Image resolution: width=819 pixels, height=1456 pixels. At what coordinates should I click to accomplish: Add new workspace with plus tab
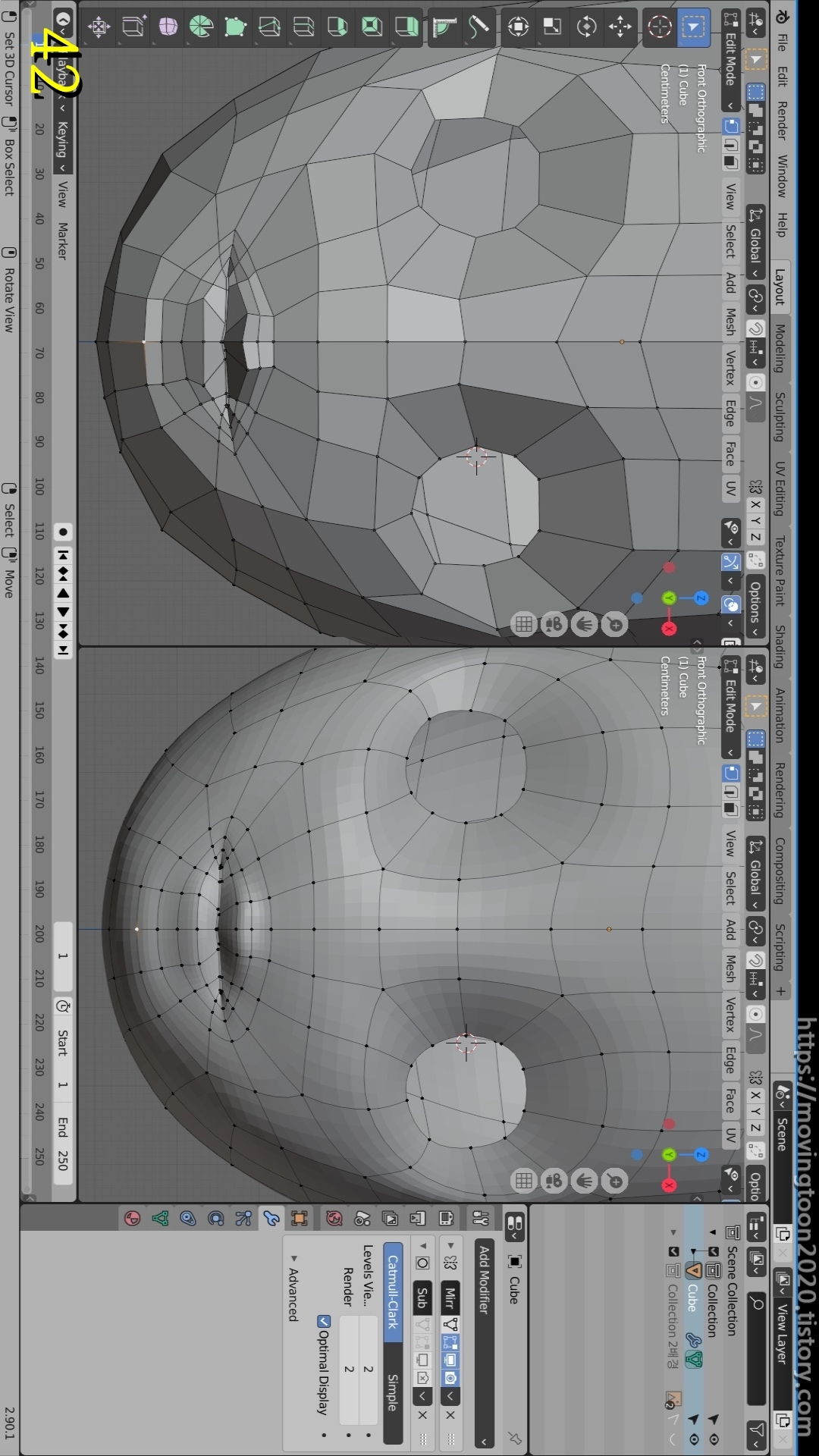click(780, 990)
